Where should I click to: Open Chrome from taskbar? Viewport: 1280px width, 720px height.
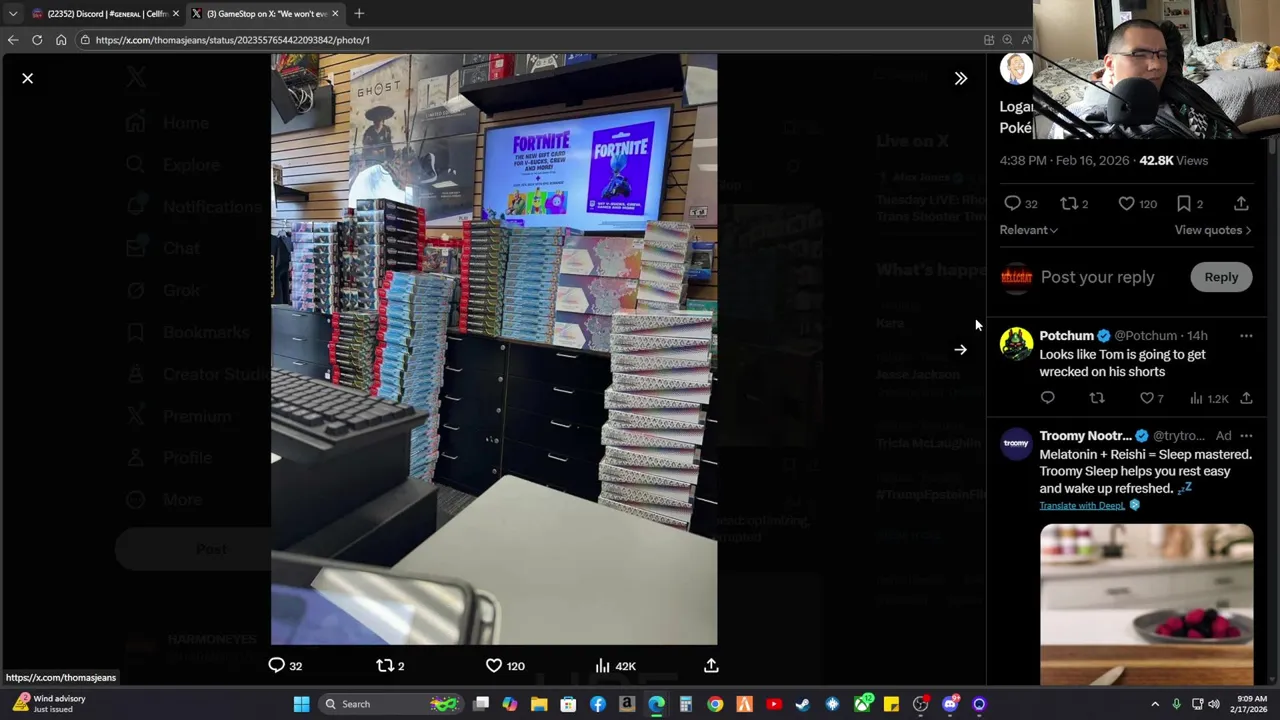click(x=715, y=704)
